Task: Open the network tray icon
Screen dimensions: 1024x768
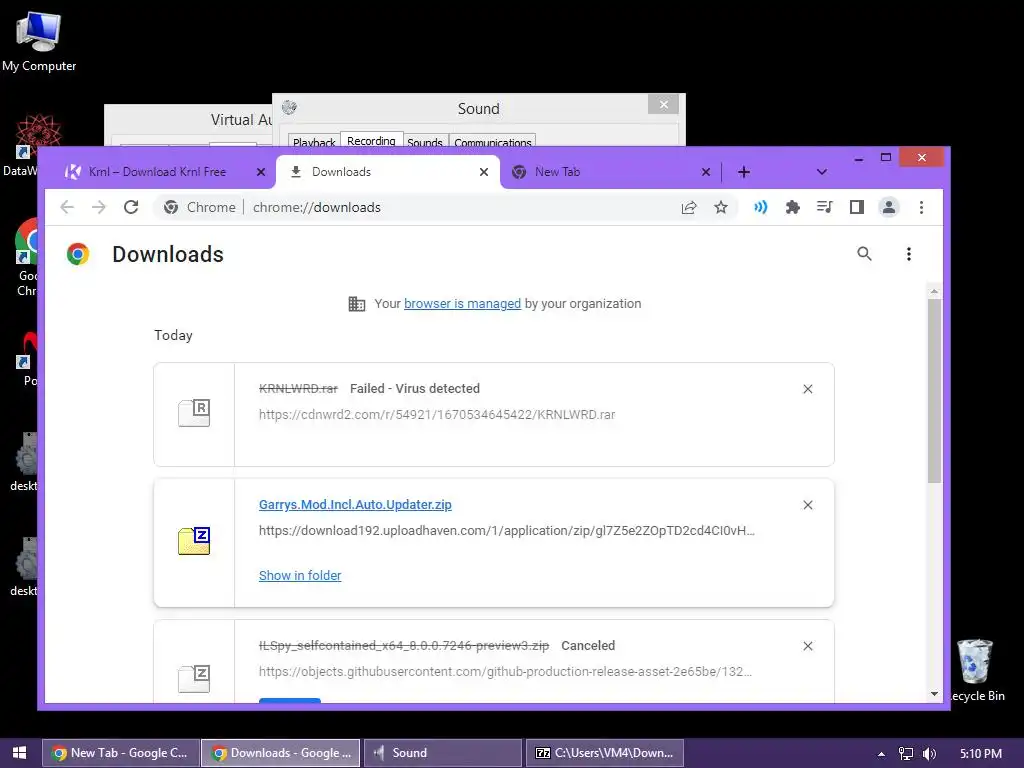Action: point(905,754)
